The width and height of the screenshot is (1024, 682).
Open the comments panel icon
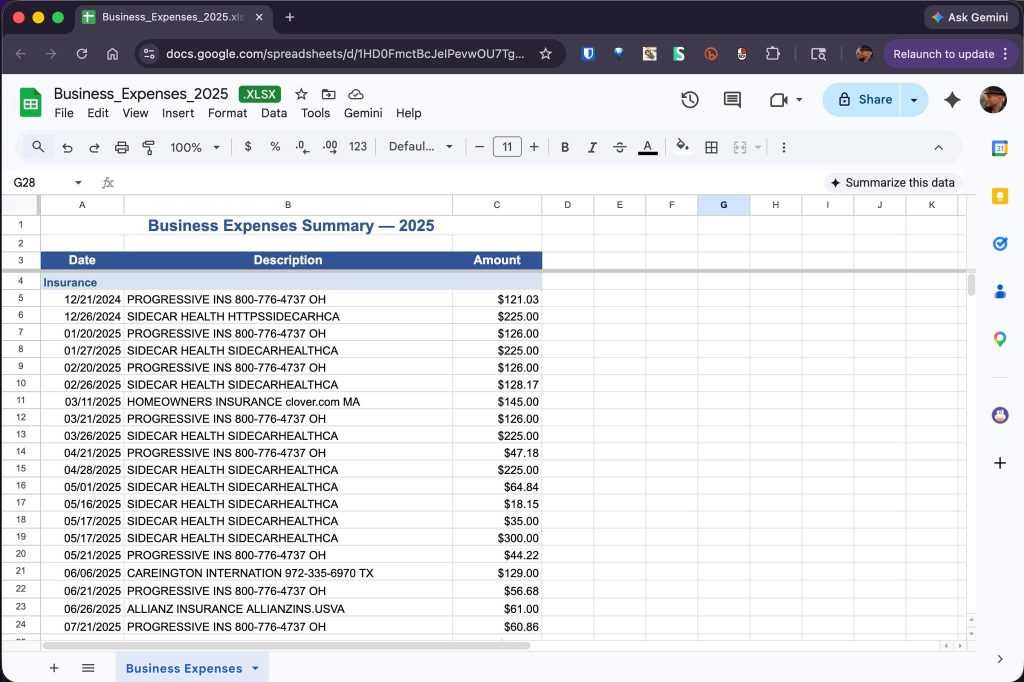point(732,100)
